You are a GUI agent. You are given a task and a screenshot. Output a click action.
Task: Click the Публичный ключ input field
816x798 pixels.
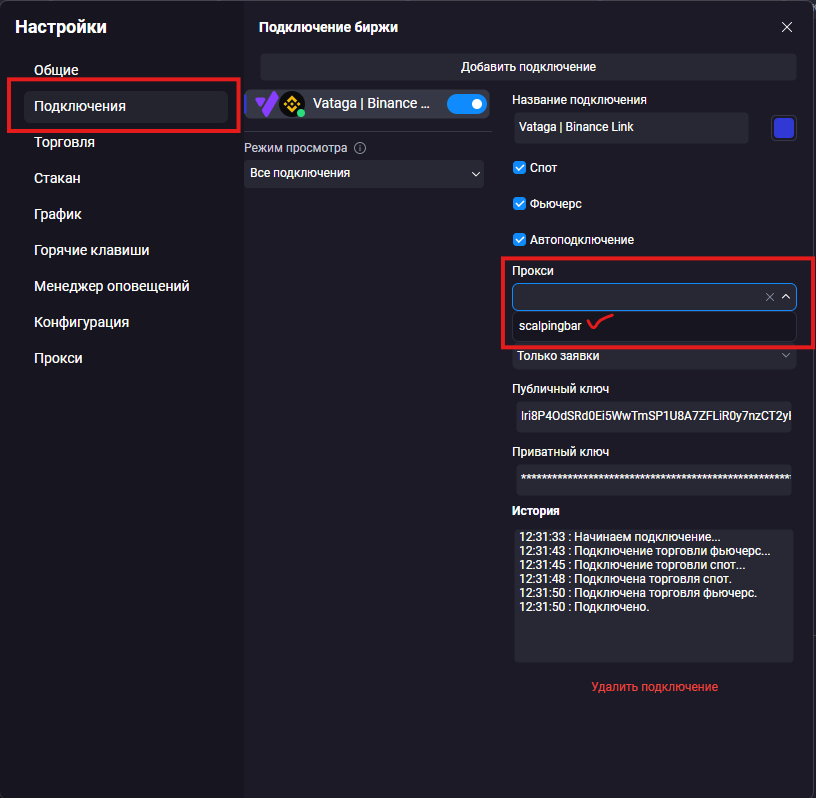click(x=654, y=416)
